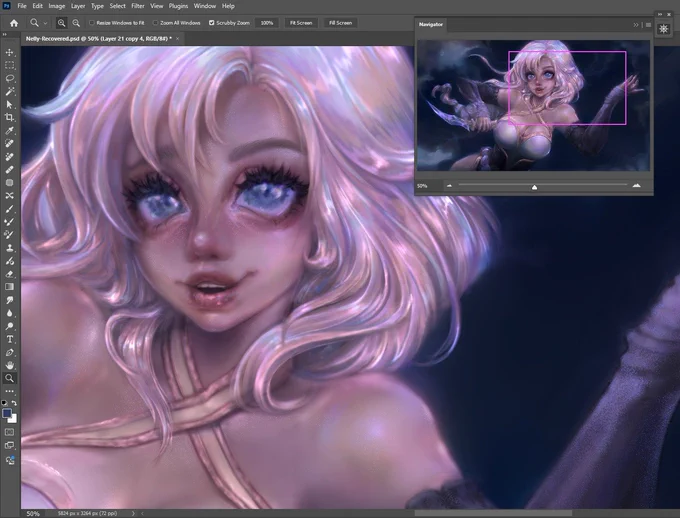Viewport: 680px width, 518px height.
Task: Click Navigator zoom percentage field
Action: (x=428, y=186)
